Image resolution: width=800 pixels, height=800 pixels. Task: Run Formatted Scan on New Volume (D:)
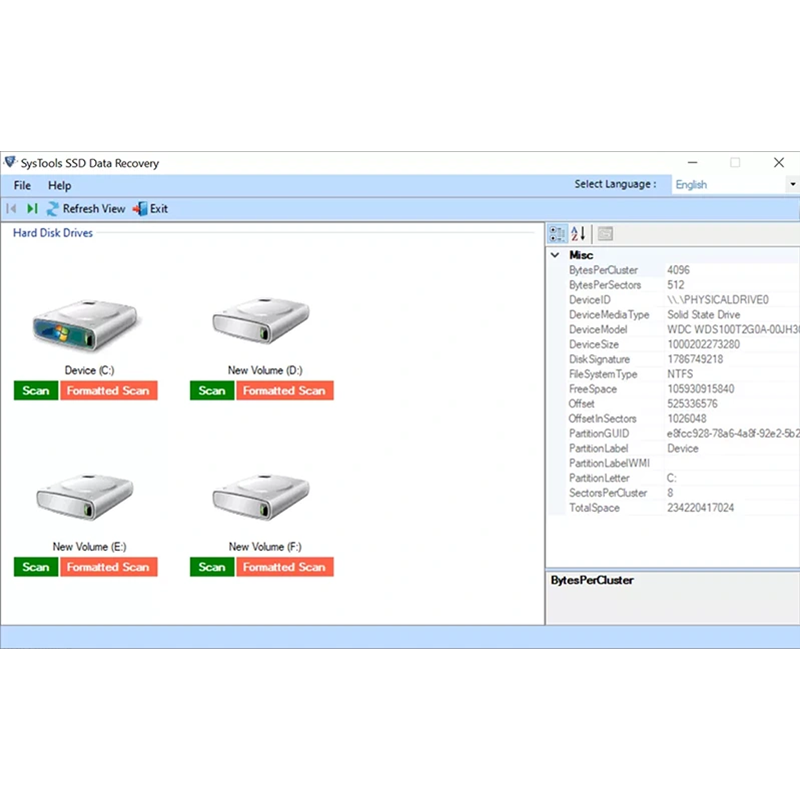(x=285, y=390)
